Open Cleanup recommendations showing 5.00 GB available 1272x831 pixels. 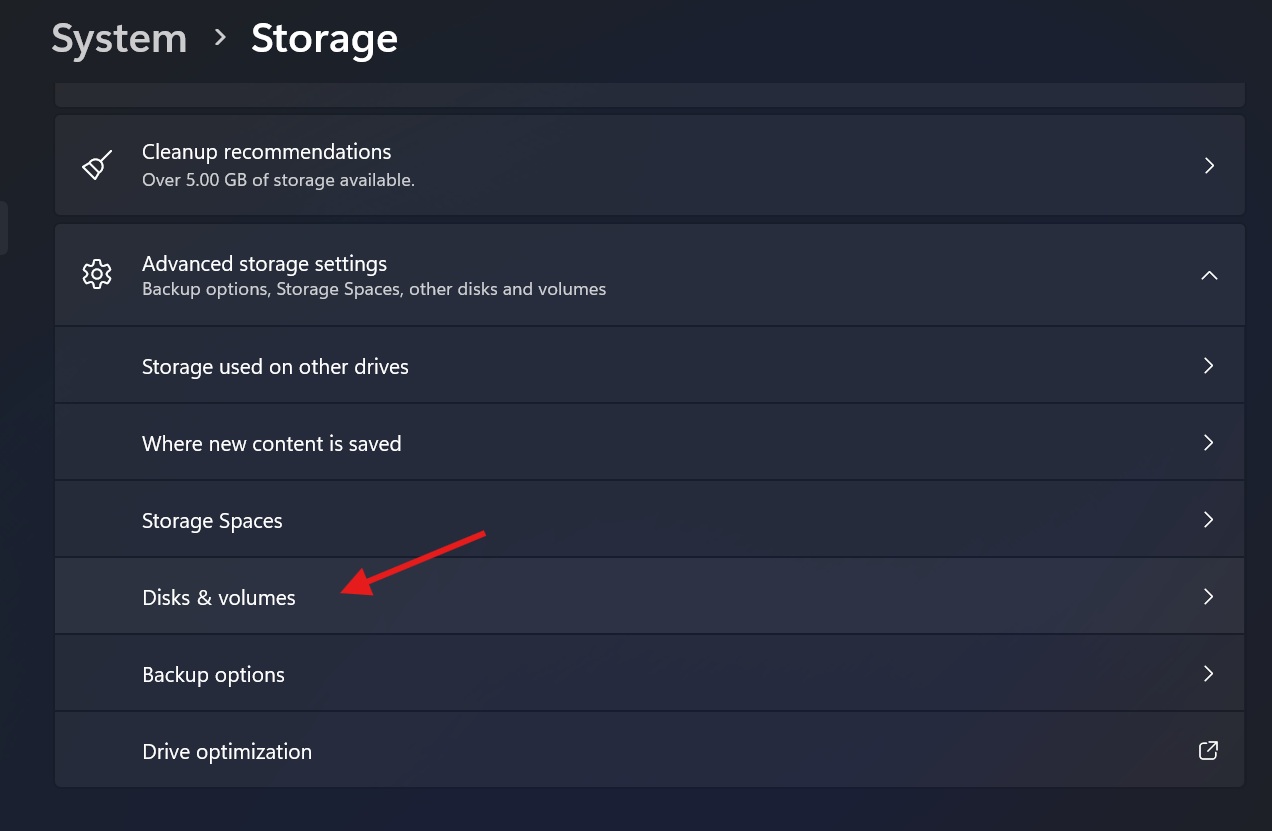coord(650,164)
